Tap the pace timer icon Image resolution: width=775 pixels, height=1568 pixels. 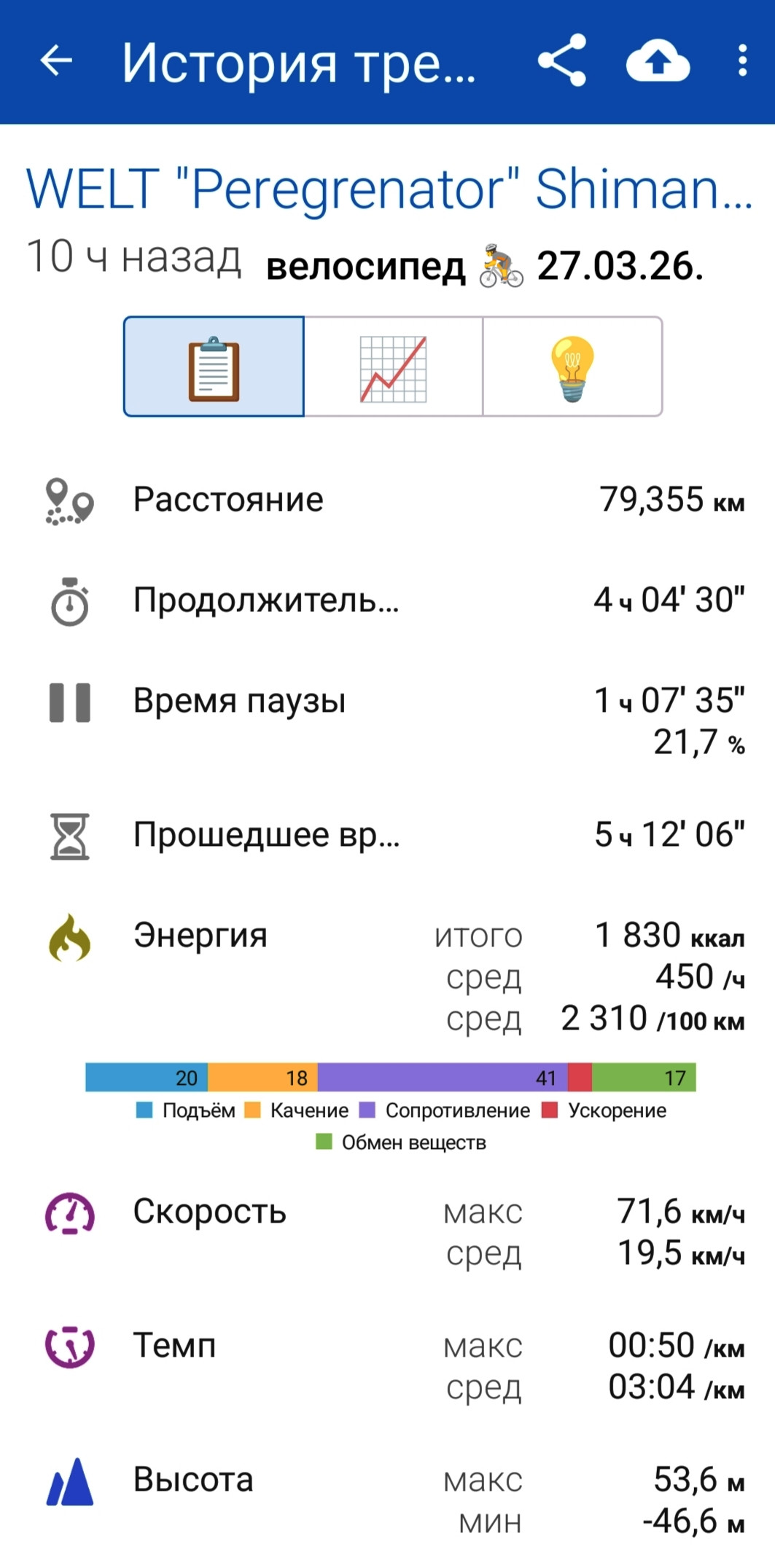click(70, 1347)
